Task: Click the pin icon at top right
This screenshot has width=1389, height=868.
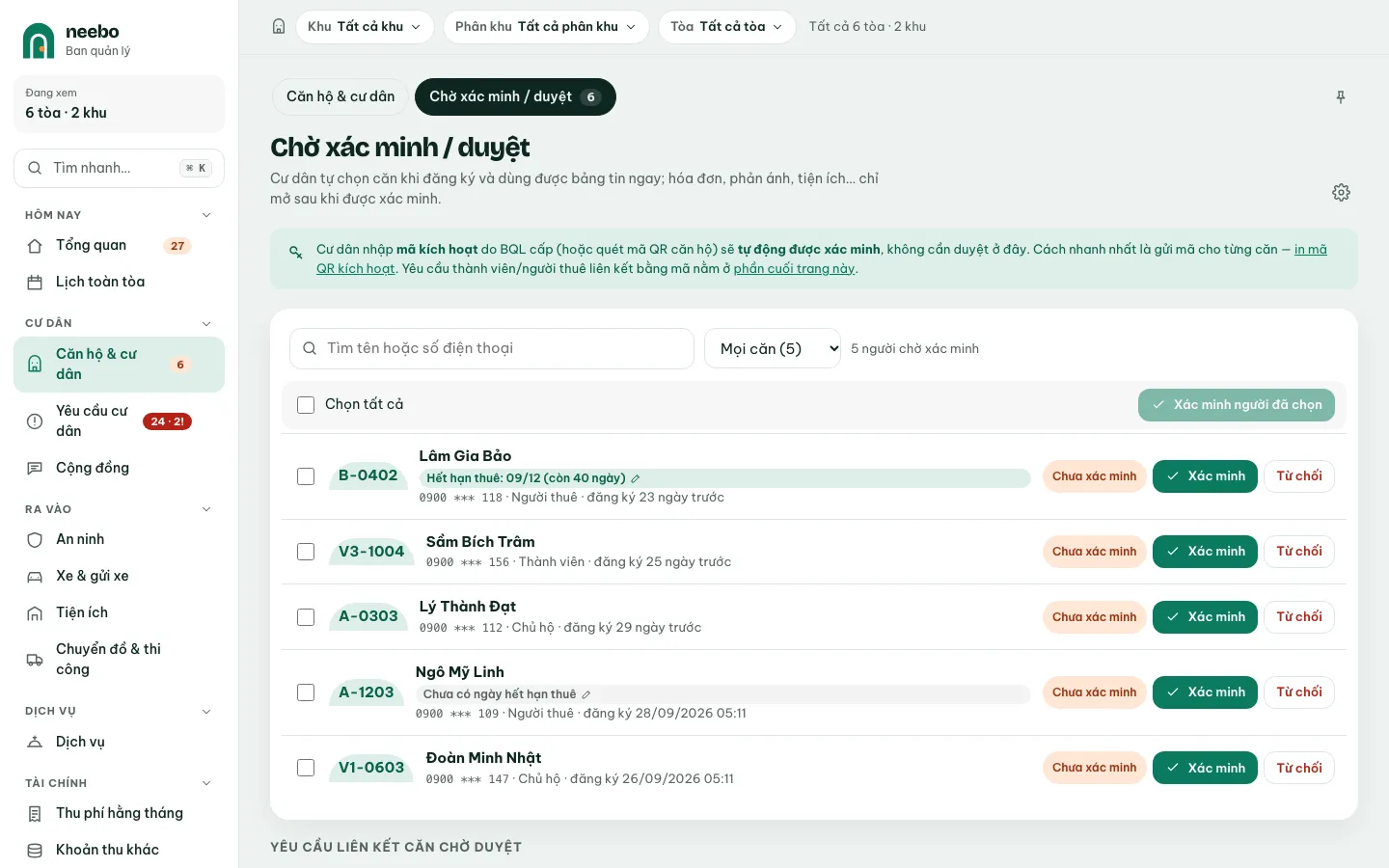Action: 1341,97
